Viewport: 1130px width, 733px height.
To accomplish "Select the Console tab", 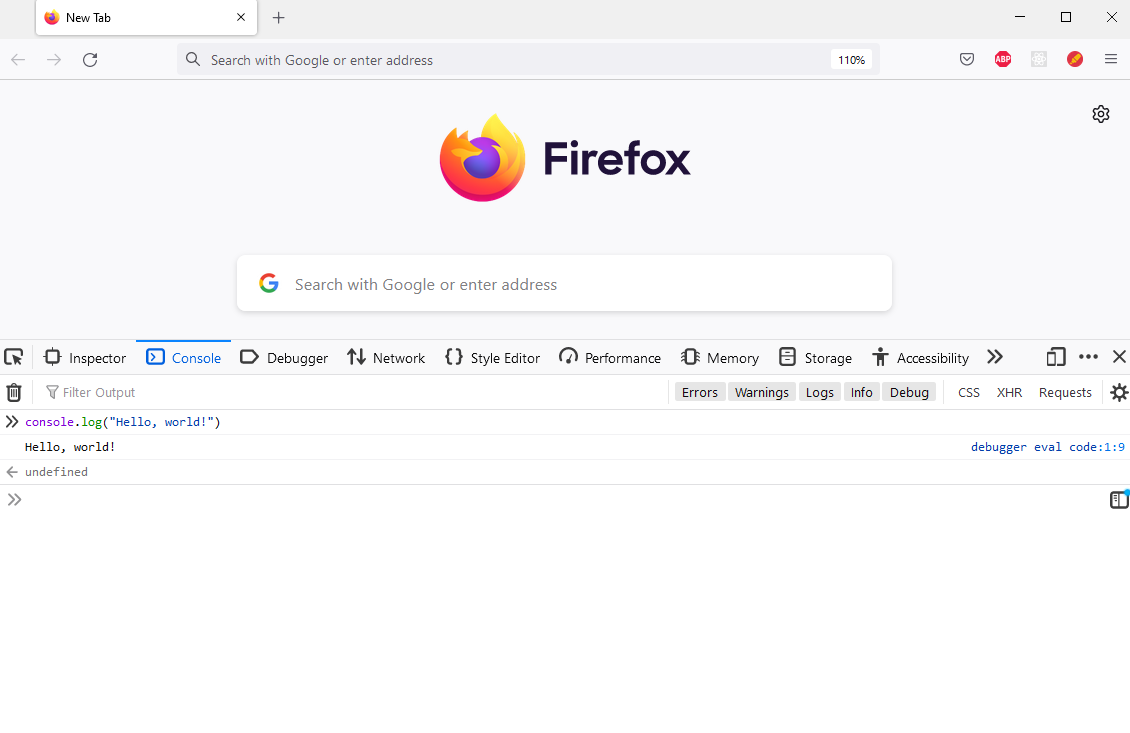I will [x=183, y=357].
